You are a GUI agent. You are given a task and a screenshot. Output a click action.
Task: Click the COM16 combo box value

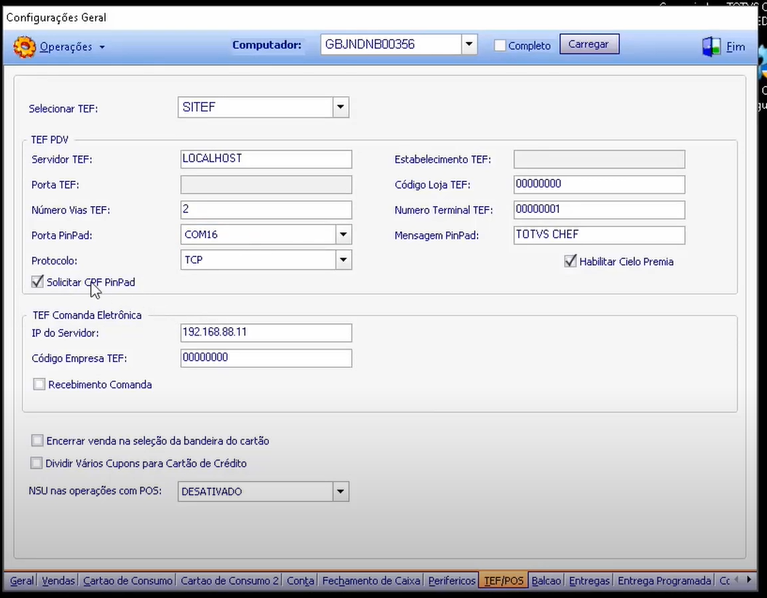coord(258,235)
